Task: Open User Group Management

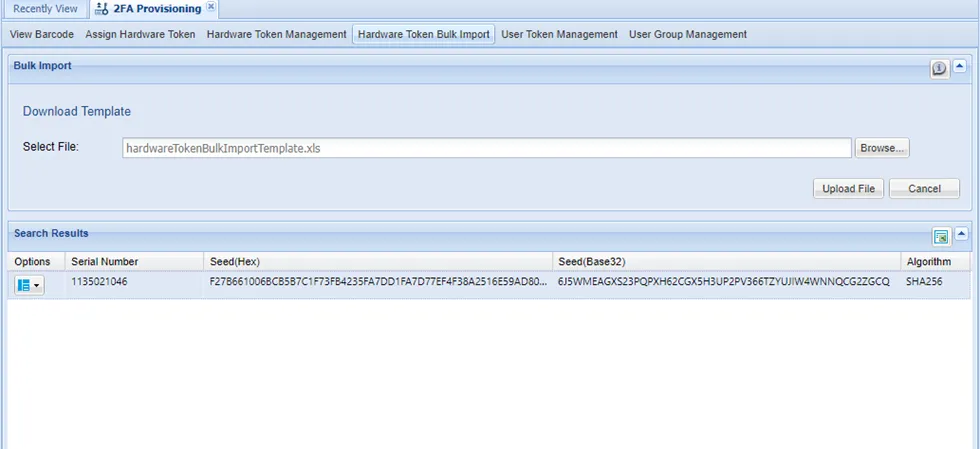Action: (x=688, y=34)
